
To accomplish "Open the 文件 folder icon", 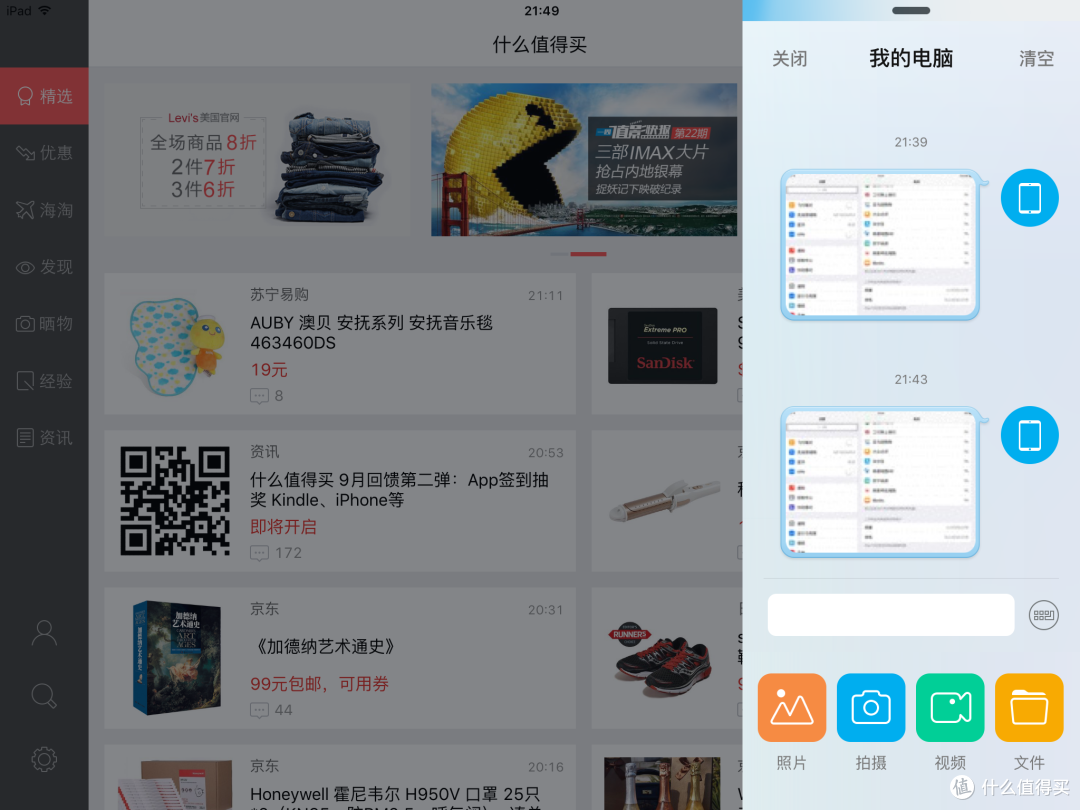I will (1029, 707).
